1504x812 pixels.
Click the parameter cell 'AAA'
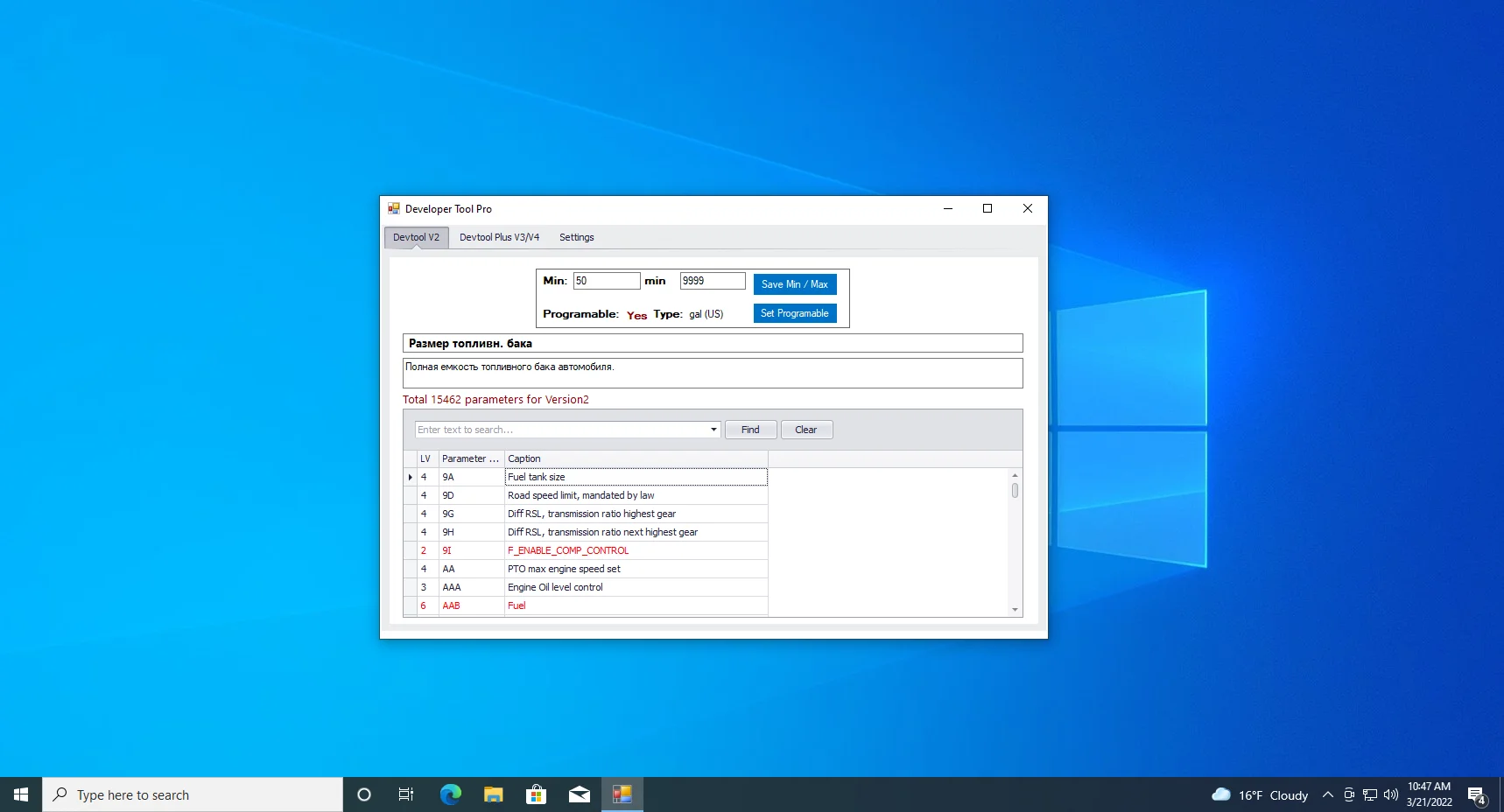[471, 587]
